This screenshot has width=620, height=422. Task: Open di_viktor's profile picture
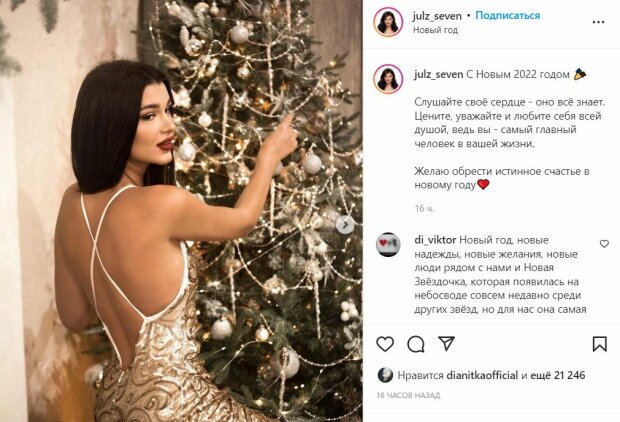coord(388,244)
